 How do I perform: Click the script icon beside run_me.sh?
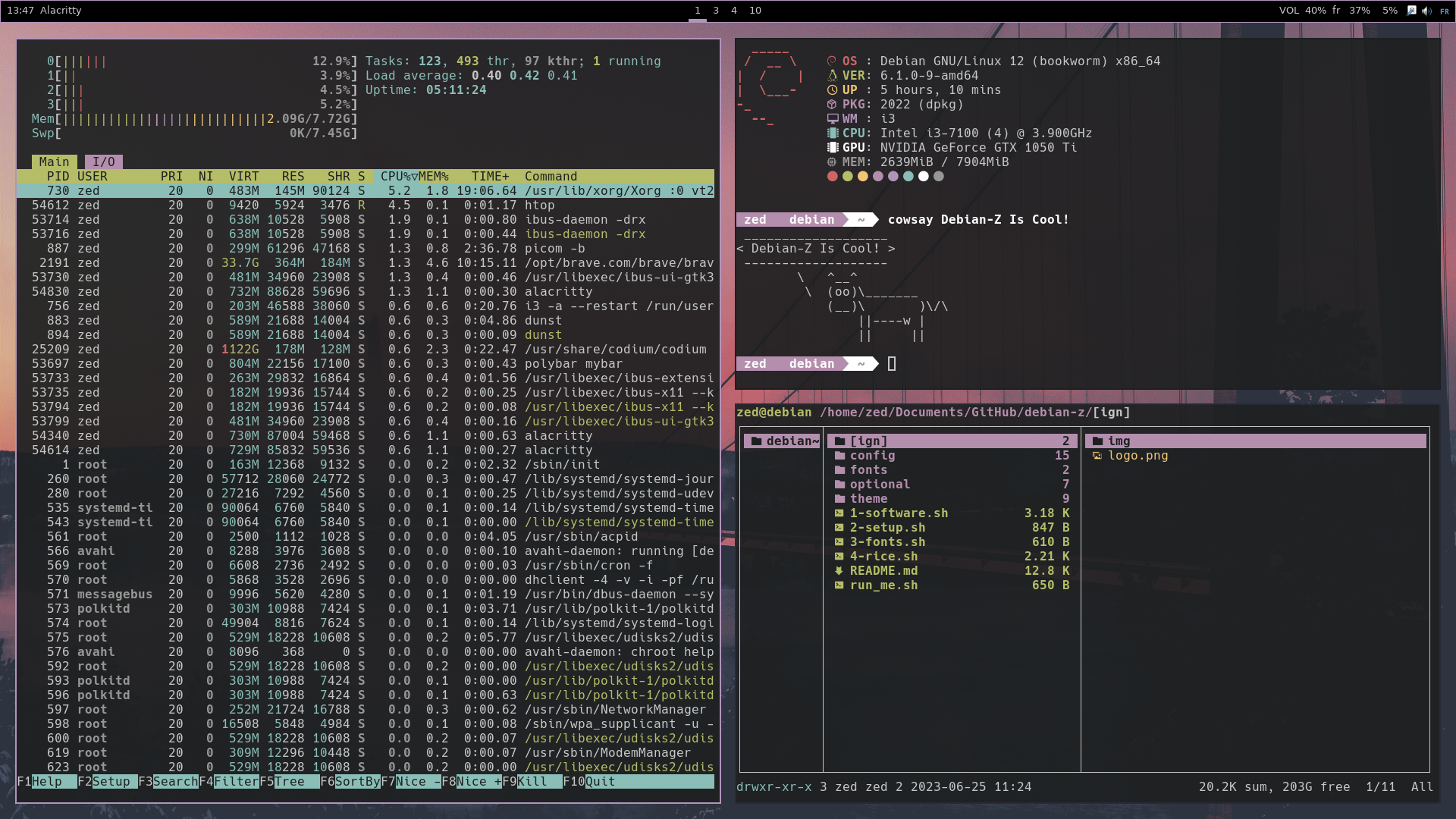coord(839,585)
